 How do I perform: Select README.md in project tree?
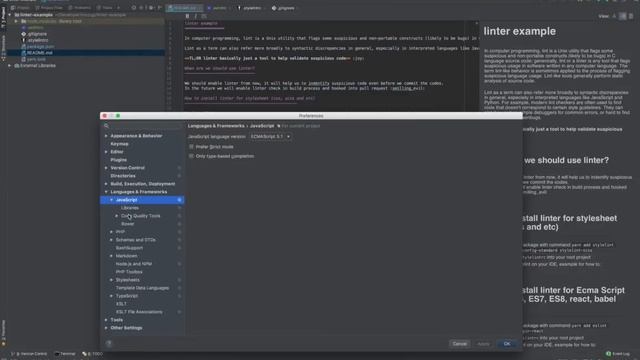(40, 53)
